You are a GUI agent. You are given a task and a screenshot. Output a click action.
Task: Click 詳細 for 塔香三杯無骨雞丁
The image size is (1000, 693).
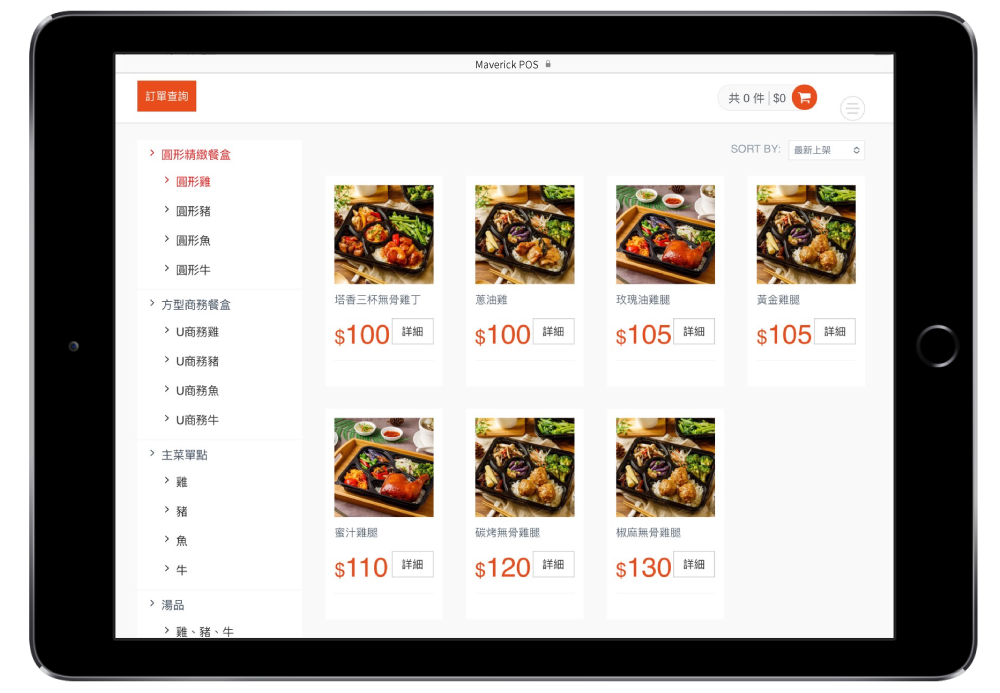pos(413,332)
